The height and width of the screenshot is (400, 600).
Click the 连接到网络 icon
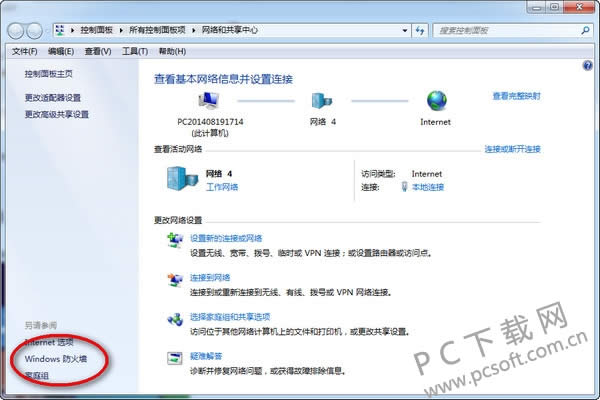point(175,279)
